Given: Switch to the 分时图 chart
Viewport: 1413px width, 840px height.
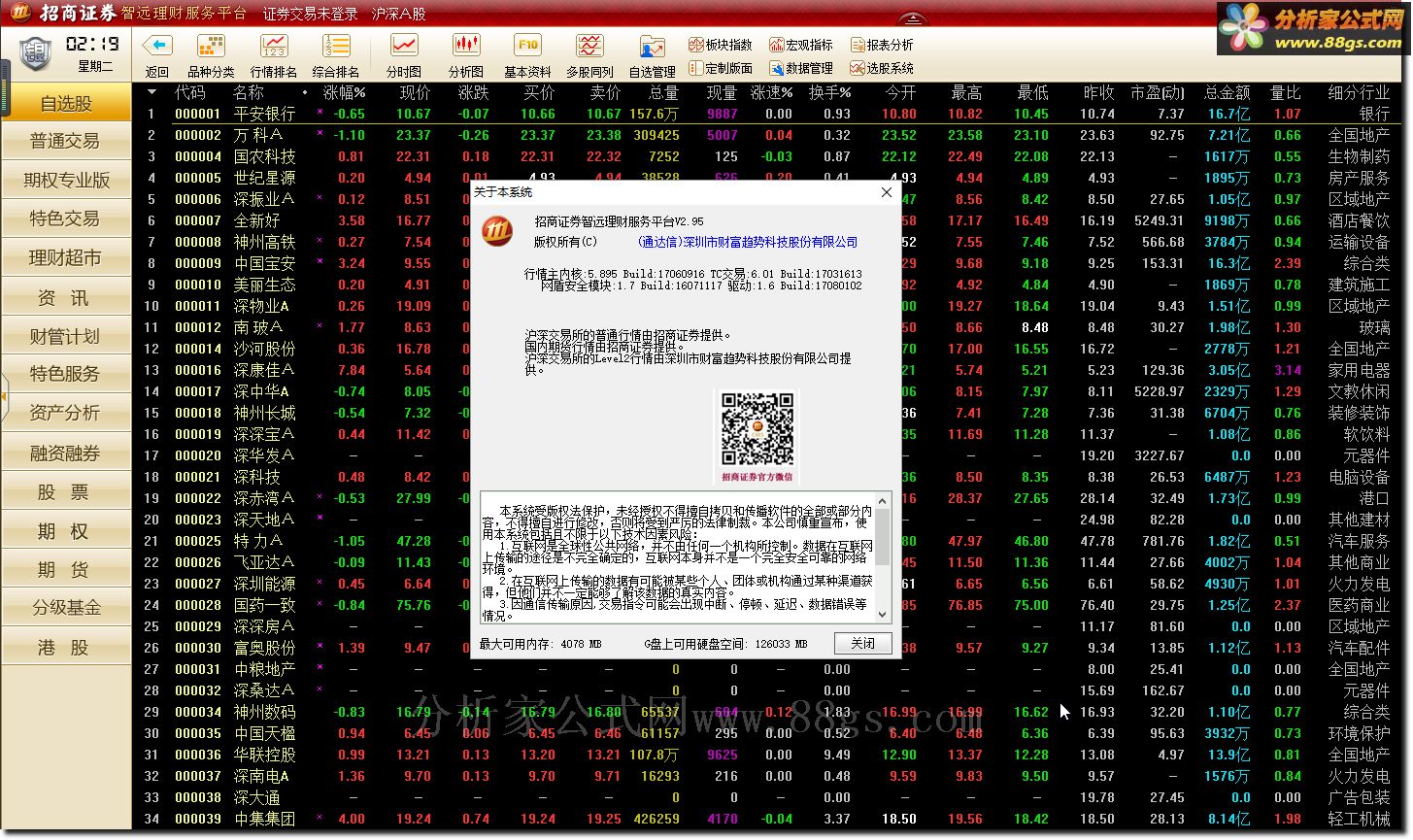Looking at the screenshot, I should (x=404, y=46).
